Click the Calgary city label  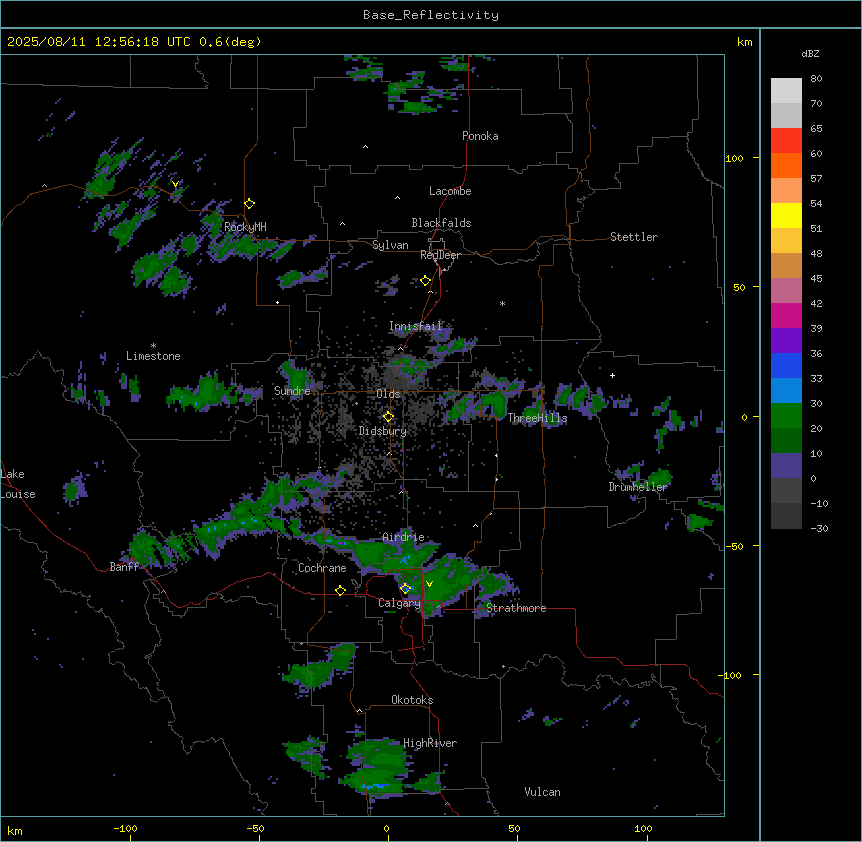pyautogui.click(x=399, y=603)
